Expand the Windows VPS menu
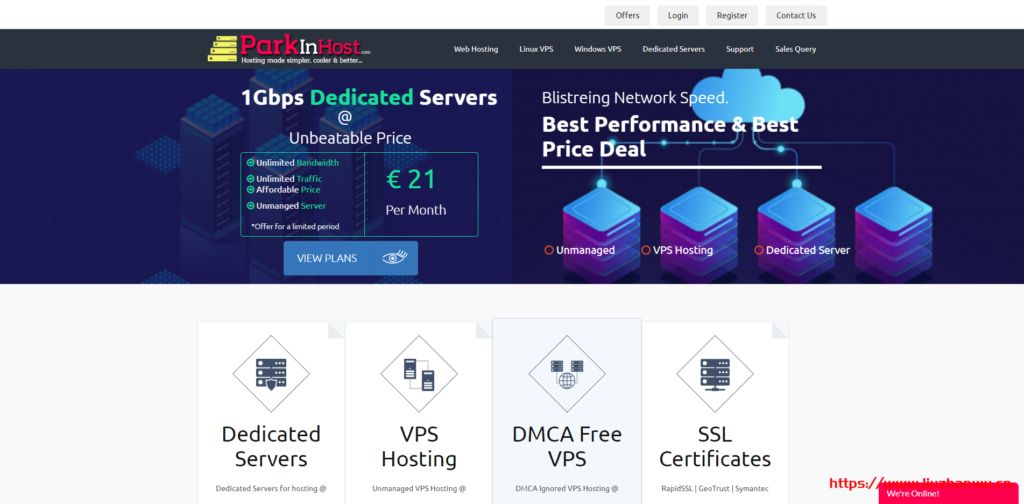The height and width of the screenshot is (504, 1024). pos(598,49)
